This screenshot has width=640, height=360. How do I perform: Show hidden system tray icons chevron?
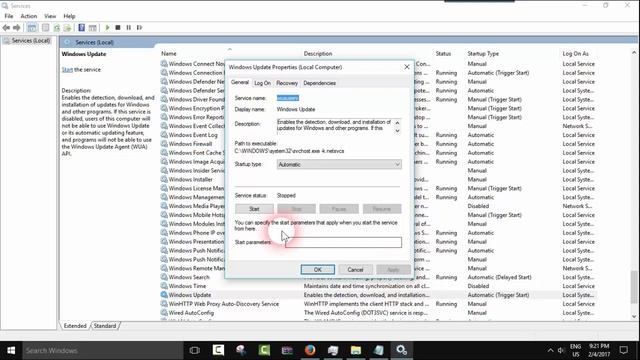[x=550, y=350]
